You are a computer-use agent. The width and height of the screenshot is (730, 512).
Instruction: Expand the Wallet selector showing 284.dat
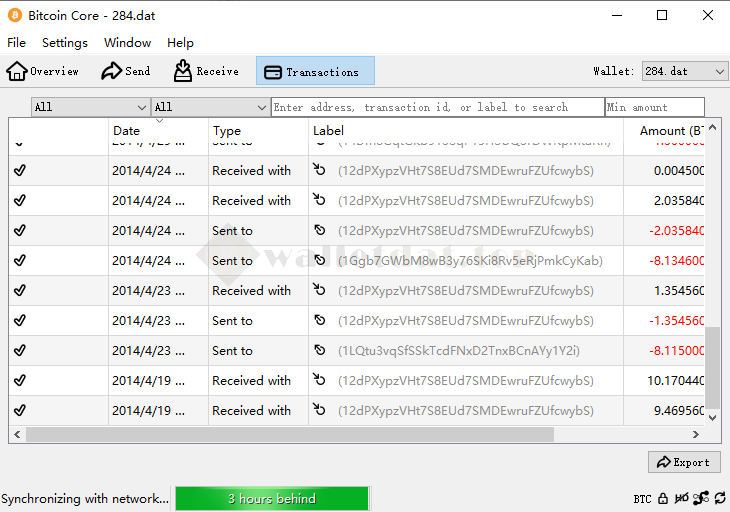pyautogui.click(x=685, y=71)
